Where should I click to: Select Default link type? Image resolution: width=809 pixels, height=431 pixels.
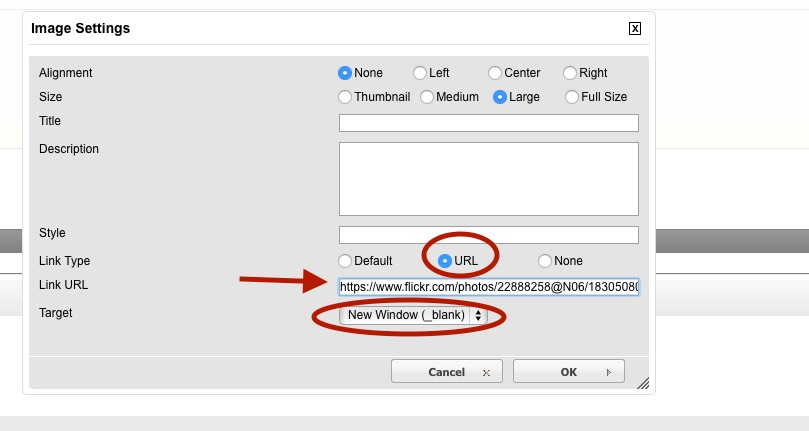coord(345,261)
